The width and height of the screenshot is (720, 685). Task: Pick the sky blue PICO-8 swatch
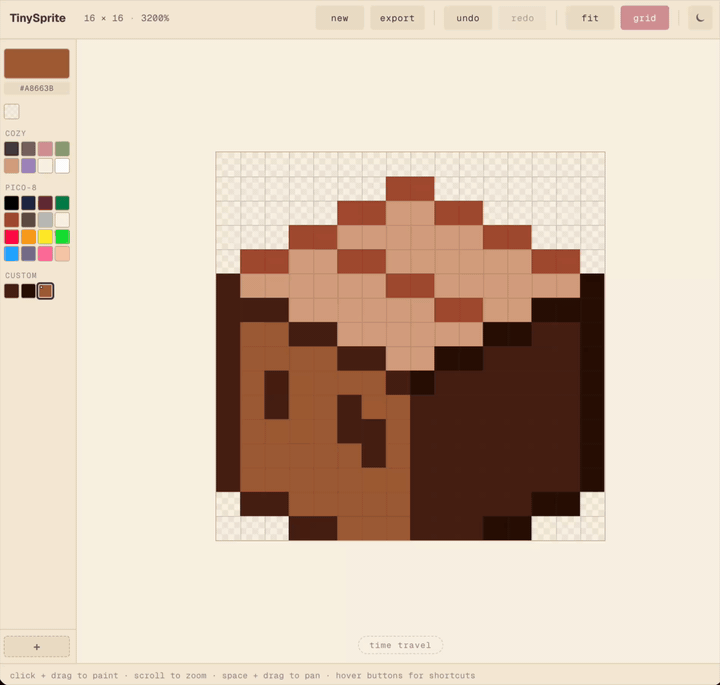(11, 254)
